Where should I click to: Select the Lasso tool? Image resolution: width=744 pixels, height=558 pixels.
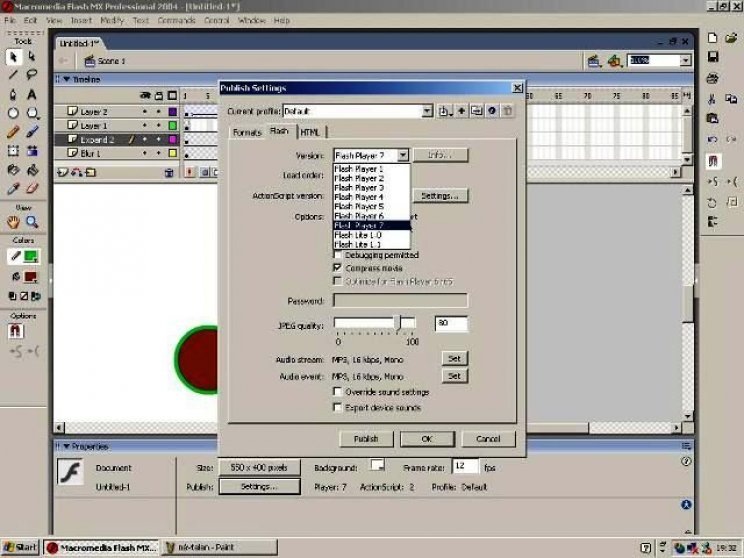pyautogui.click(x=32, y=75)
